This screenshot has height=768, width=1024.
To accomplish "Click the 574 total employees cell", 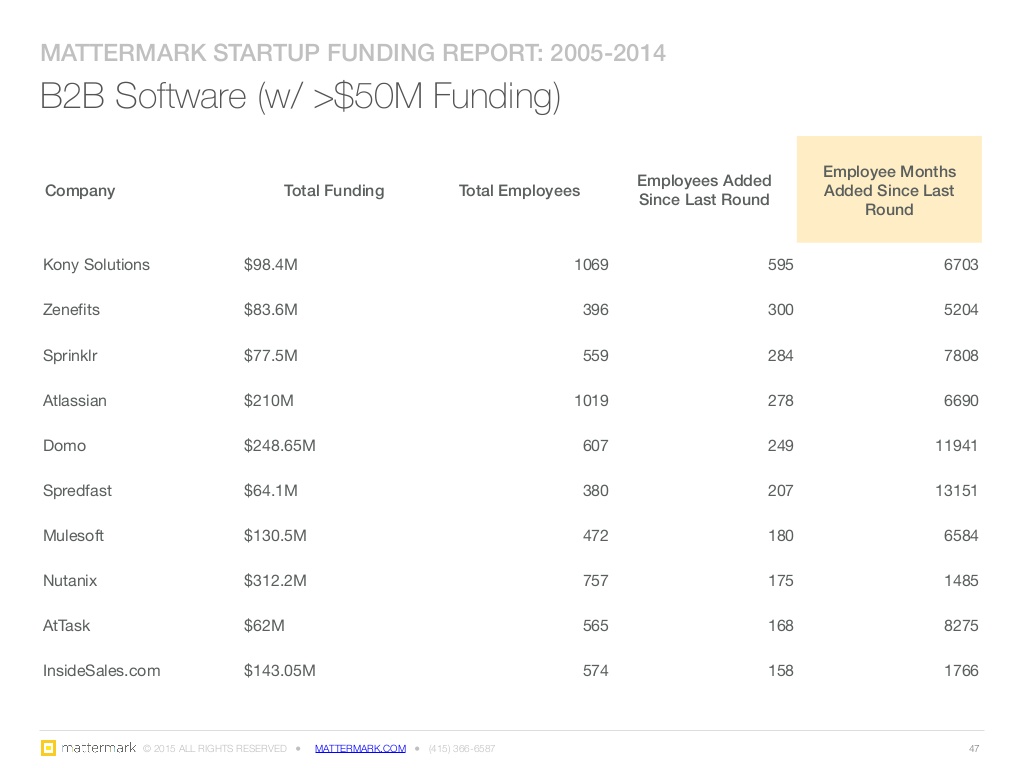I will click(596, 671).
